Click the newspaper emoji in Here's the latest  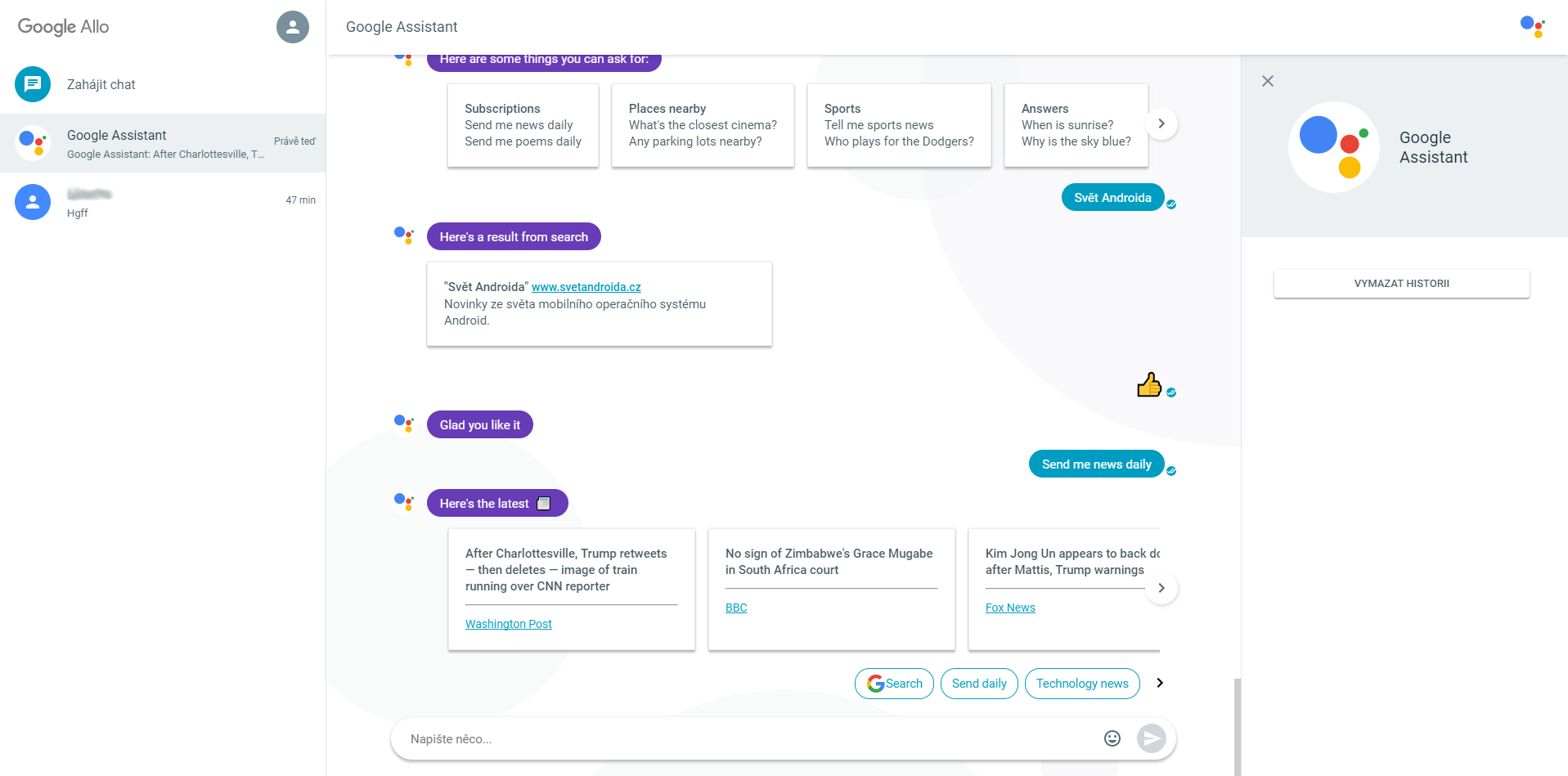[x=544, y=504]
